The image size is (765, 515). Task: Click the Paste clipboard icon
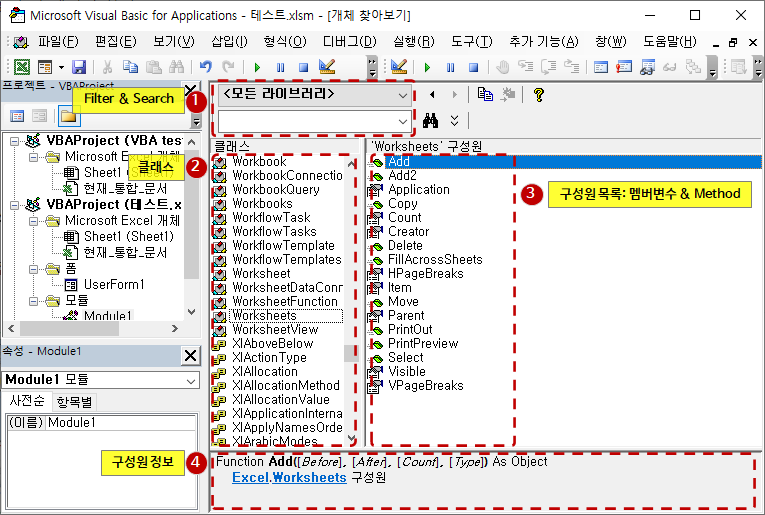pos(154,66)
